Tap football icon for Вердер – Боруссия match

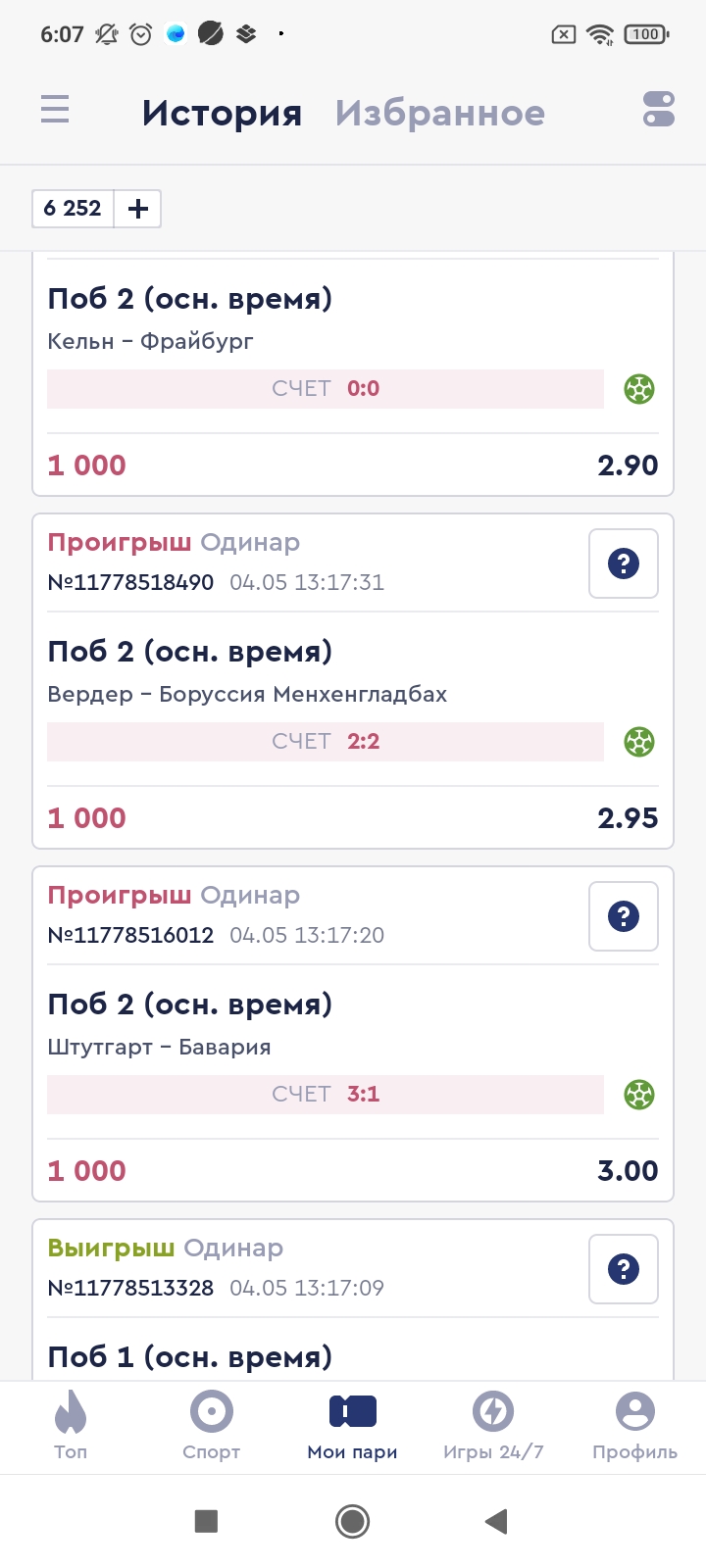(639, 742)
